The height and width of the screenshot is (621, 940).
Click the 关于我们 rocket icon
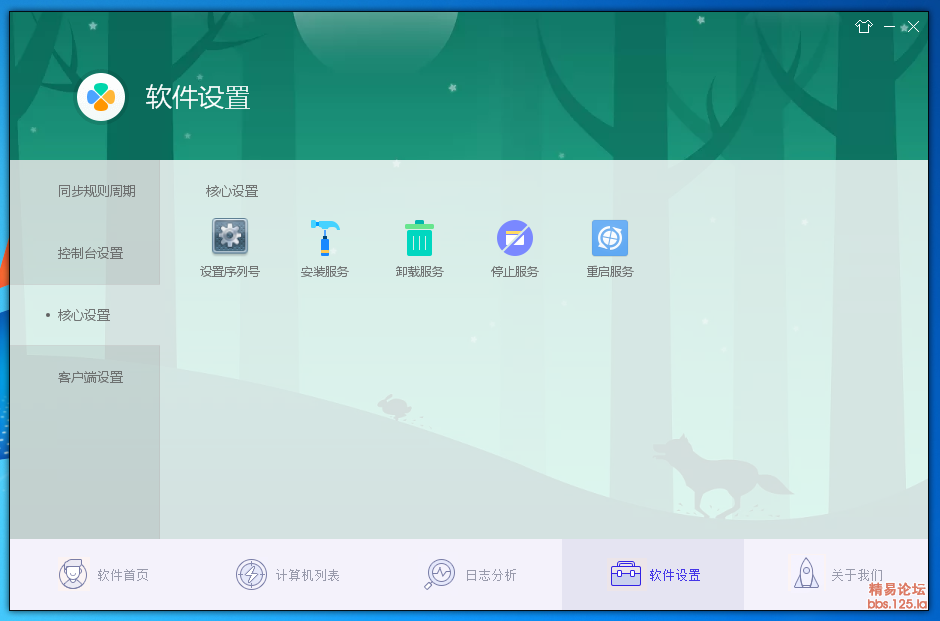806,573
